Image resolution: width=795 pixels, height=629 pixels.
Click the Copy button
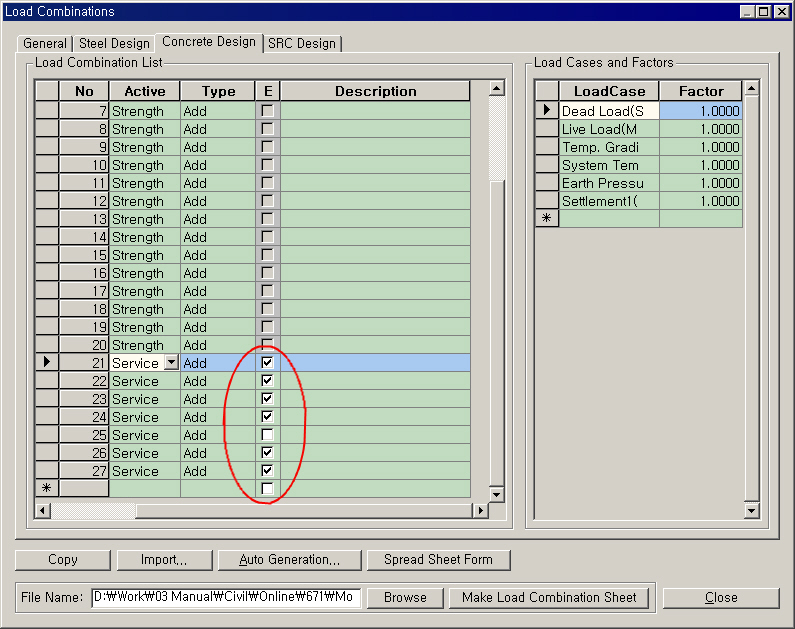62,560
